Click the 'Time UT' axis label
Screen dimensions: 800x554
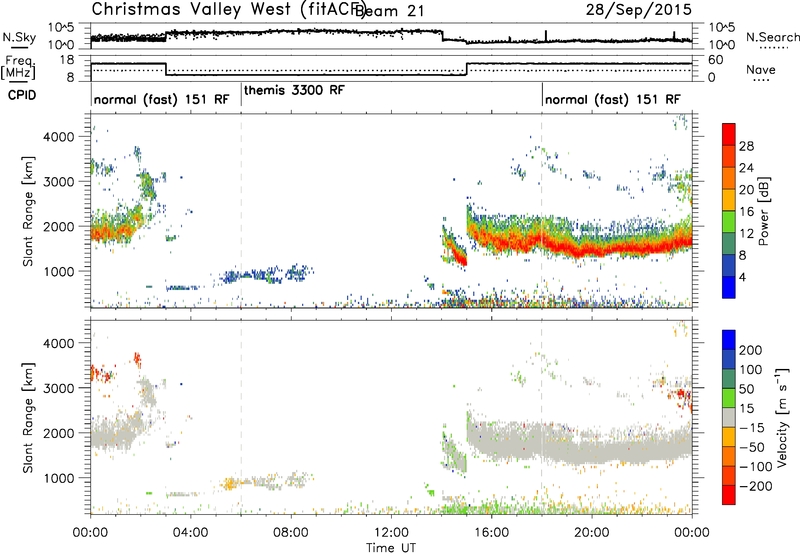pos(391,547)
